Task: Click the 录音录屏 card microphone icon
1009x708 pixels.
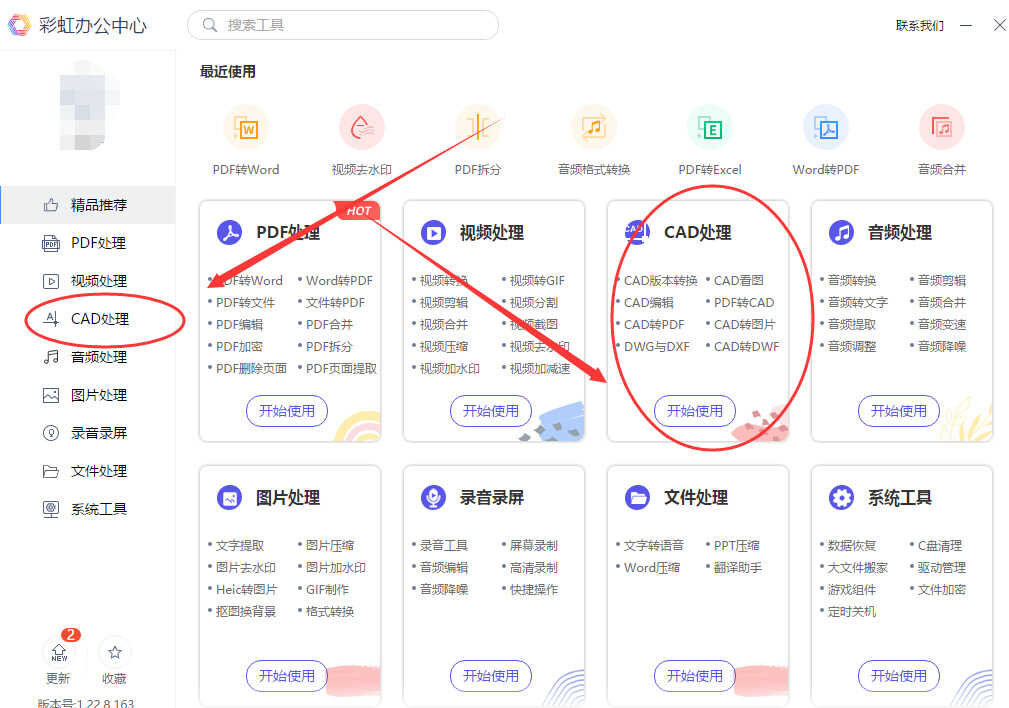Action: (x=433, y=498)
